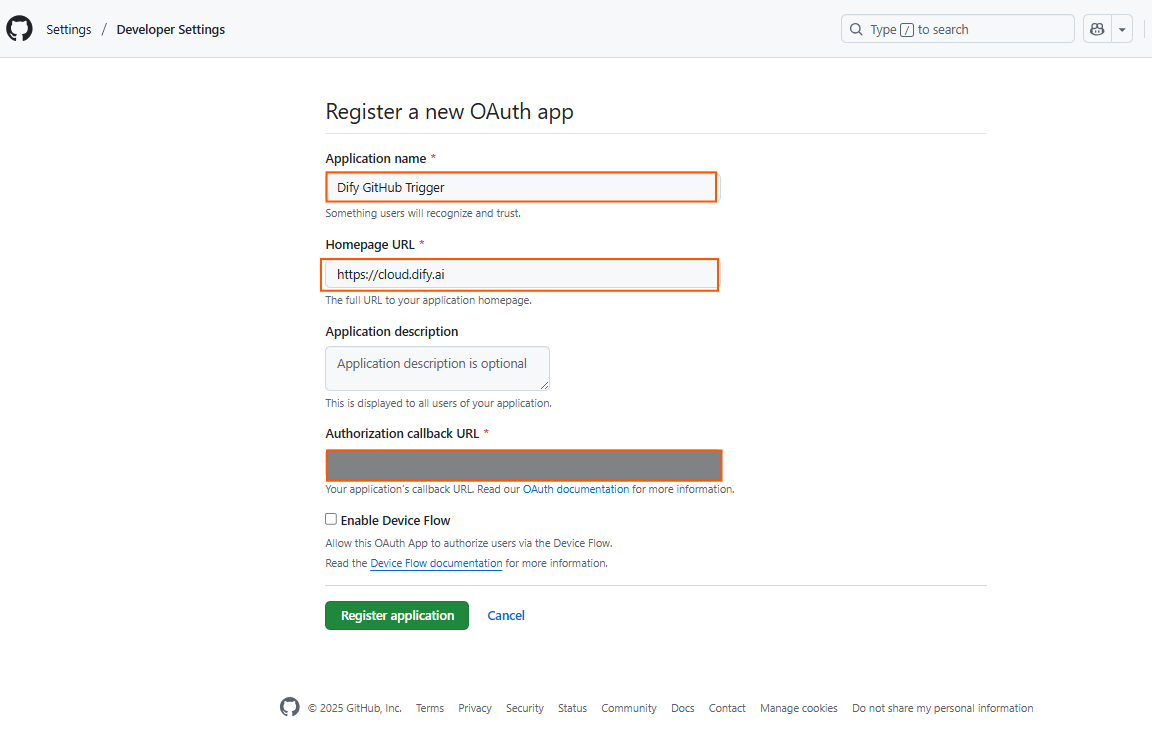1152x744 pixels.
Task: Open the Device Flow documentation link
Action: (436, 564)
